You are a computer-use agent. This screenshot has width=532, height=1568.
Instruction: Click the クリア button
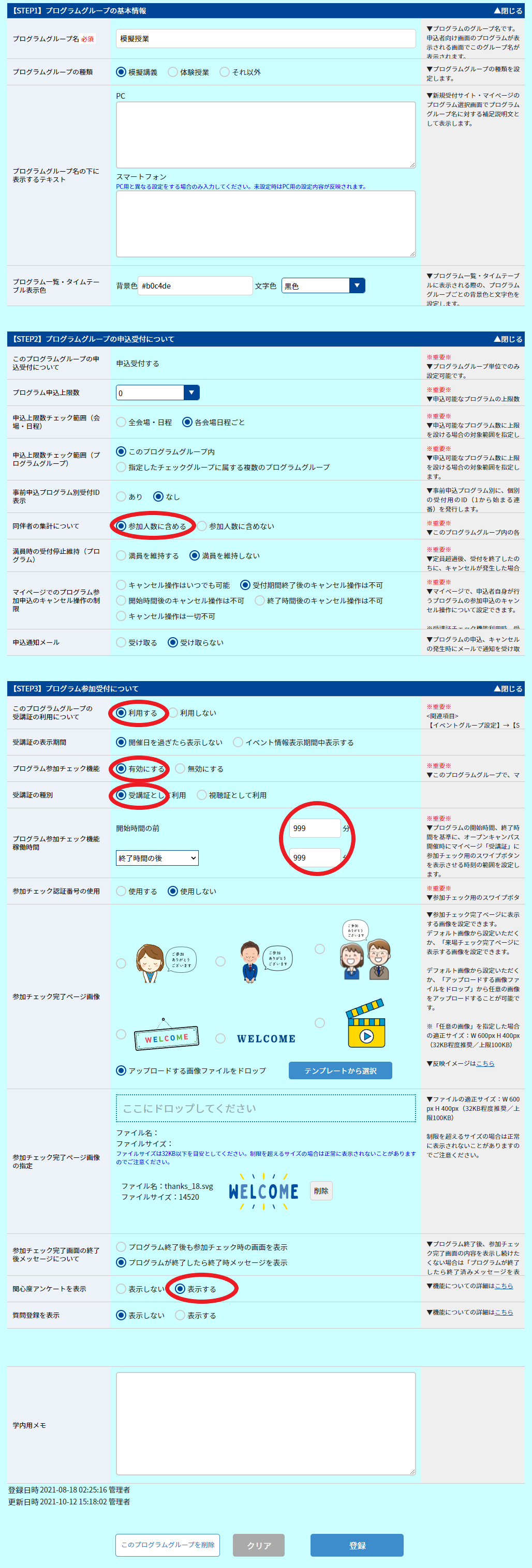pyautogui.click(x=259, y=1545)
